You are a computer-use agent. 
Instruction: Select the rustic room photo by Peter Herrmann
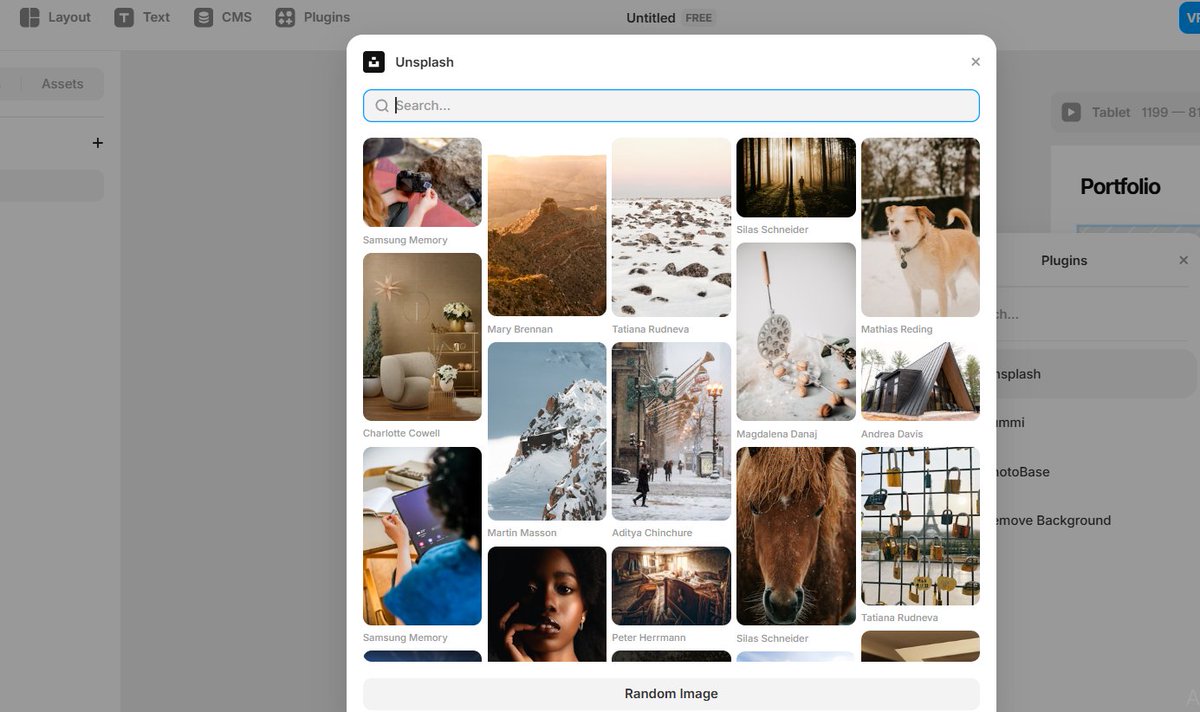671,586
